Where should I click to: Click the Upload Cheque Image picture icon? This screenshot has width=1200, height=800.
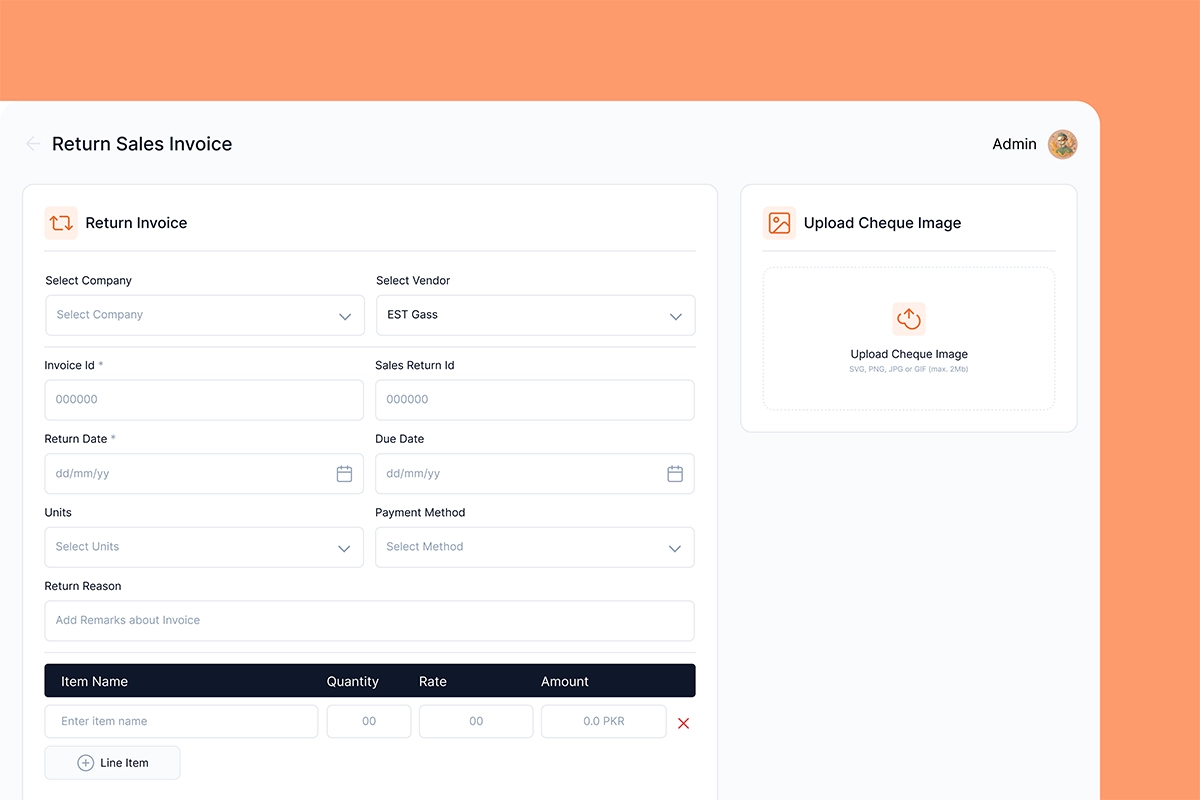click(x=780, y=222)
